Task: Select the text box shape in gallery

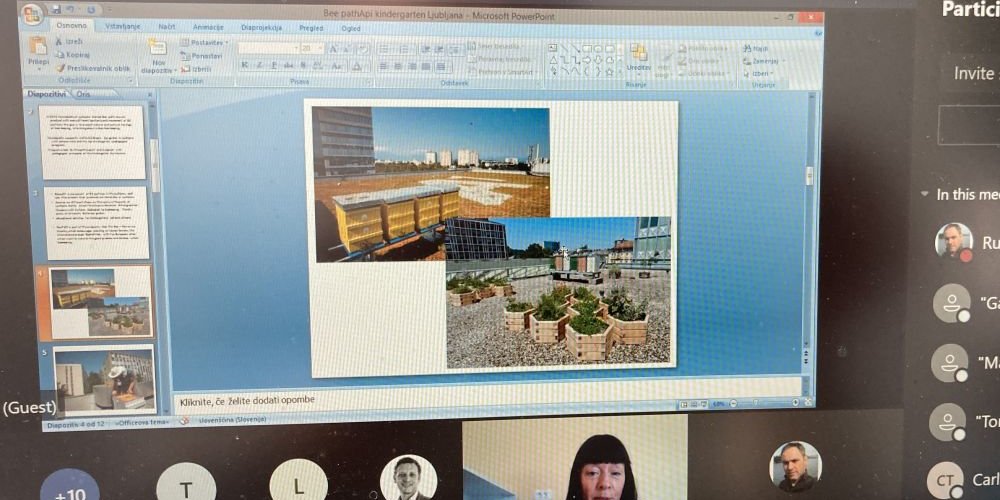Action: tap(553, 48)
